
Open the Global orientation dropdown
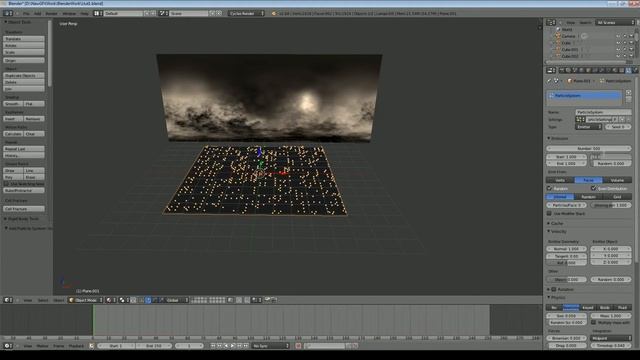coord(177,300)
